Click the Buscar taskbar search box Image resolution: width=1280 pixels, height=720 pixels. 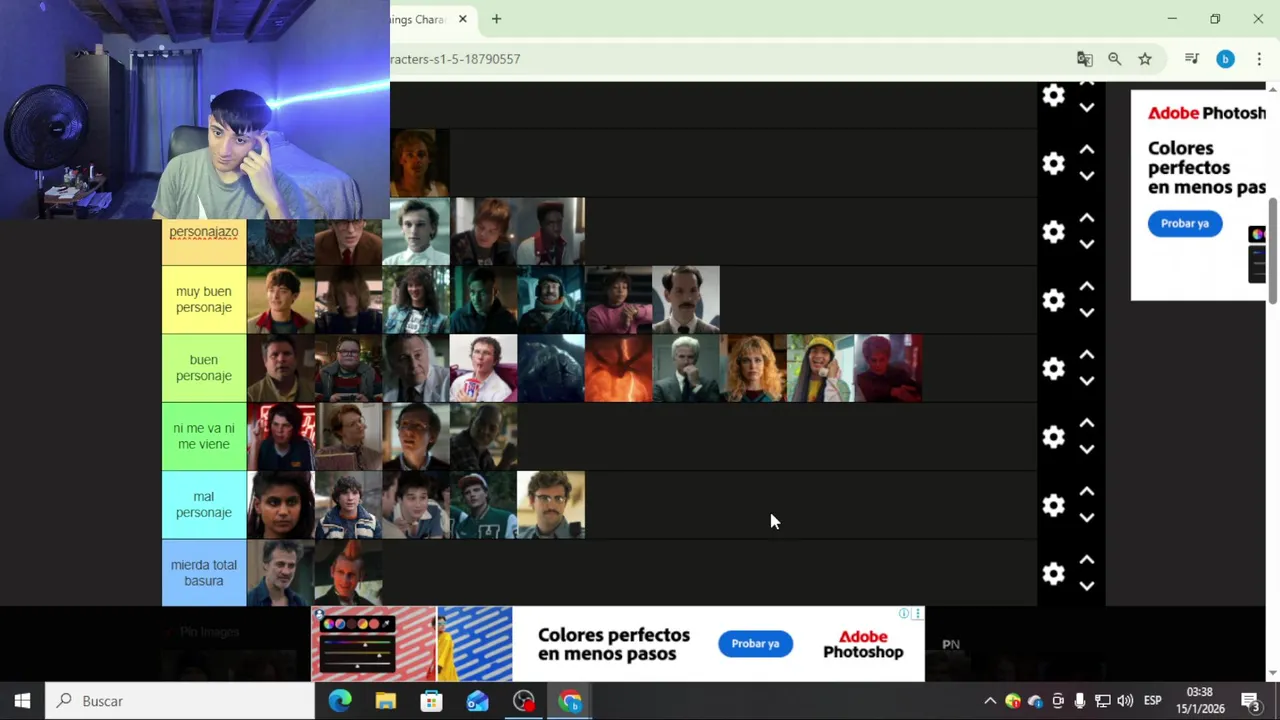click(x=180, y=701)
